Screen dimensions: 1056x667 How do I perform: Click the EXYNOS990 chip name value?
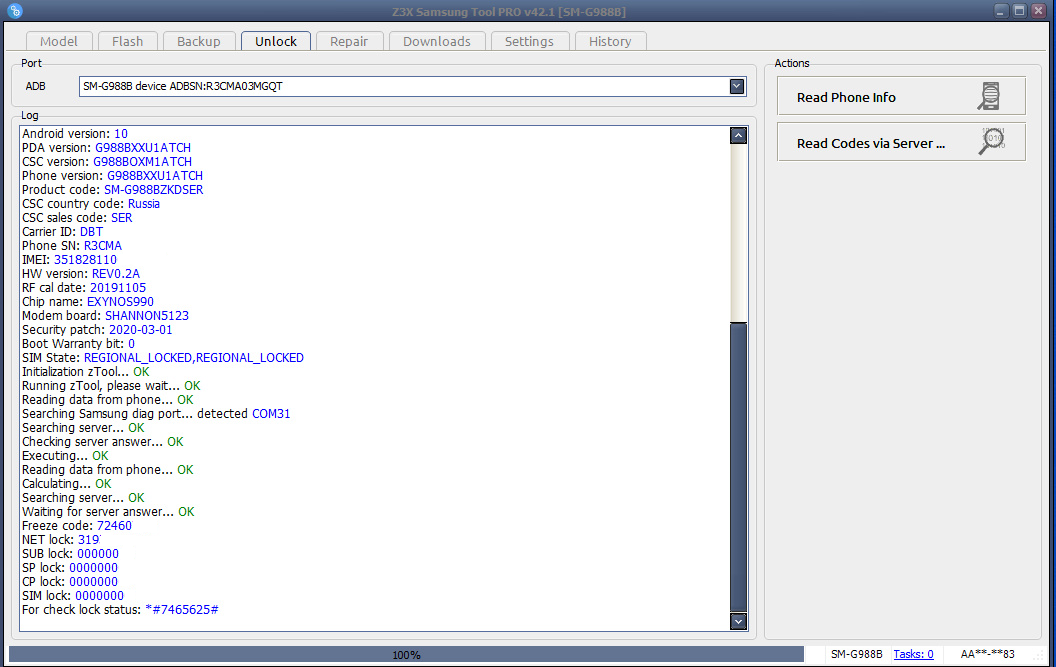point(120,302)
